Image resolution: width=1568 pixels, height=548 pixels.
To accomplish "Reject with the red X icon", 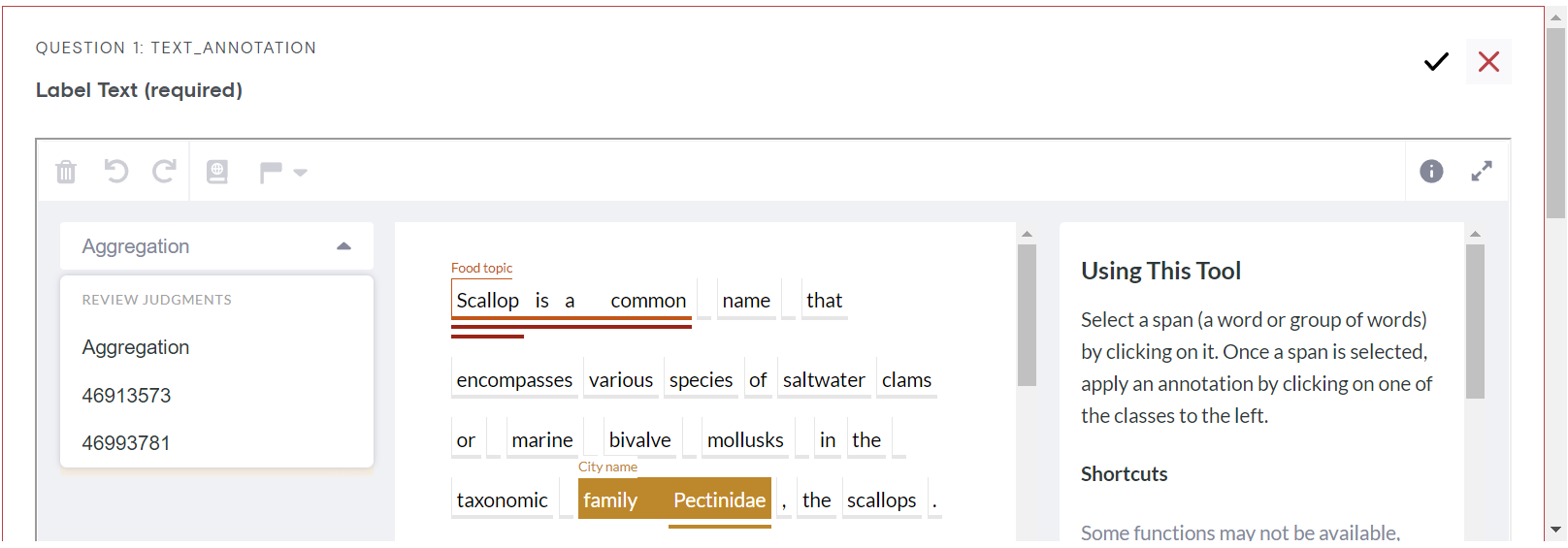I will [1488, 62].
